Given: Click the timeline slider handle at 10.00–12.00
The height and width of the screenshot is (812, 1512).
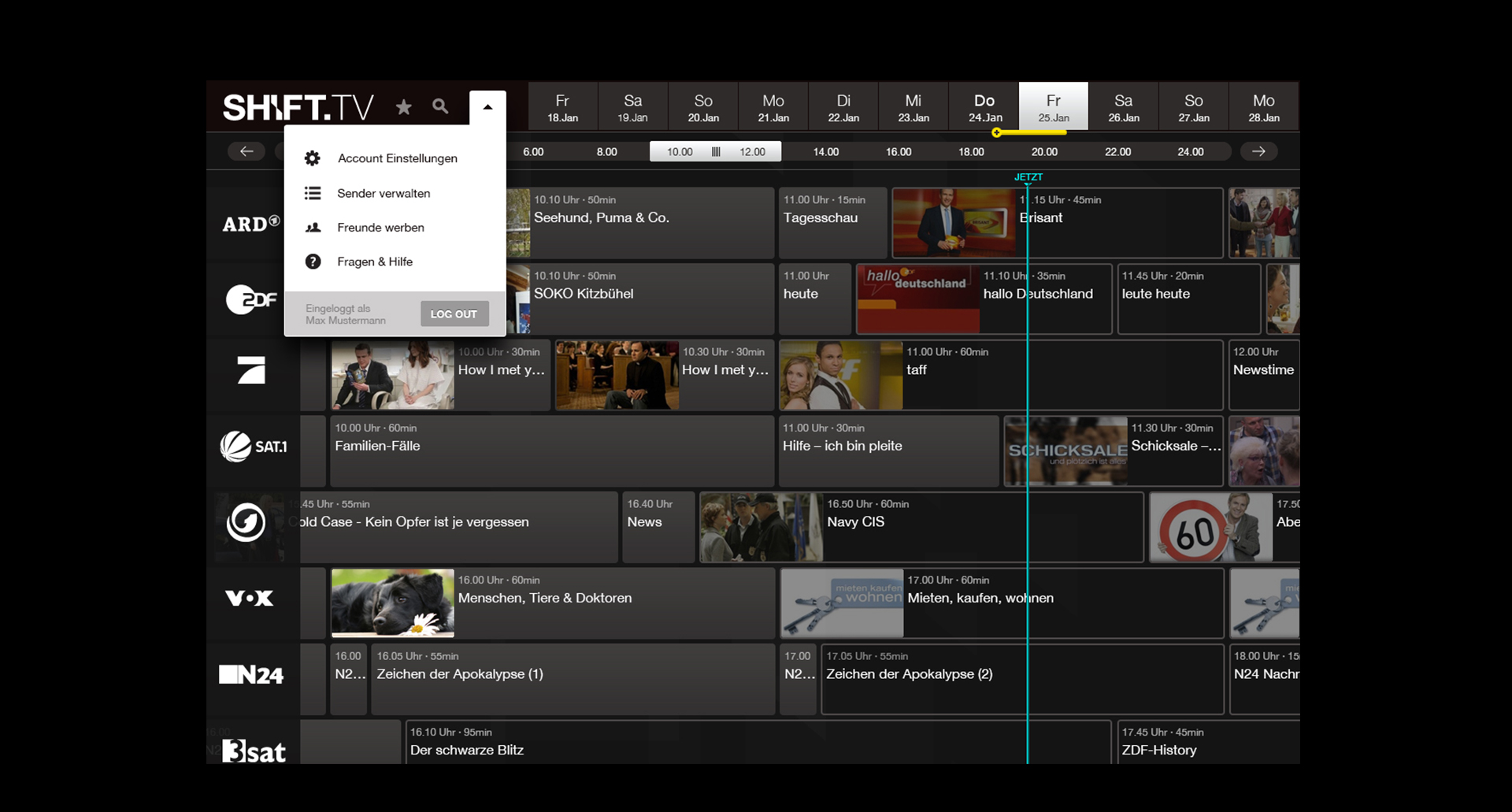Looking at the screenshot, I should pos(715,151).
